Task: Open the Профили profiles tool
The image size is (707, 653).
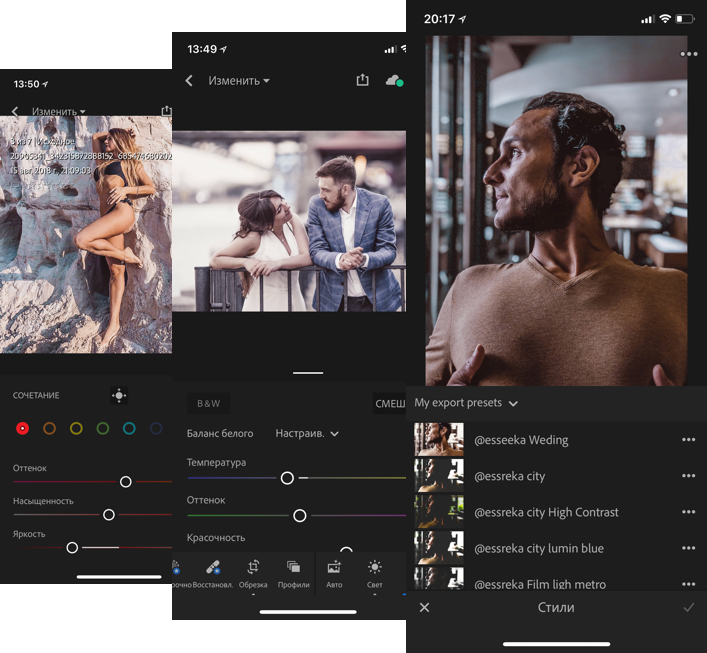Action: pyautogui.click(x=294, y=574)
